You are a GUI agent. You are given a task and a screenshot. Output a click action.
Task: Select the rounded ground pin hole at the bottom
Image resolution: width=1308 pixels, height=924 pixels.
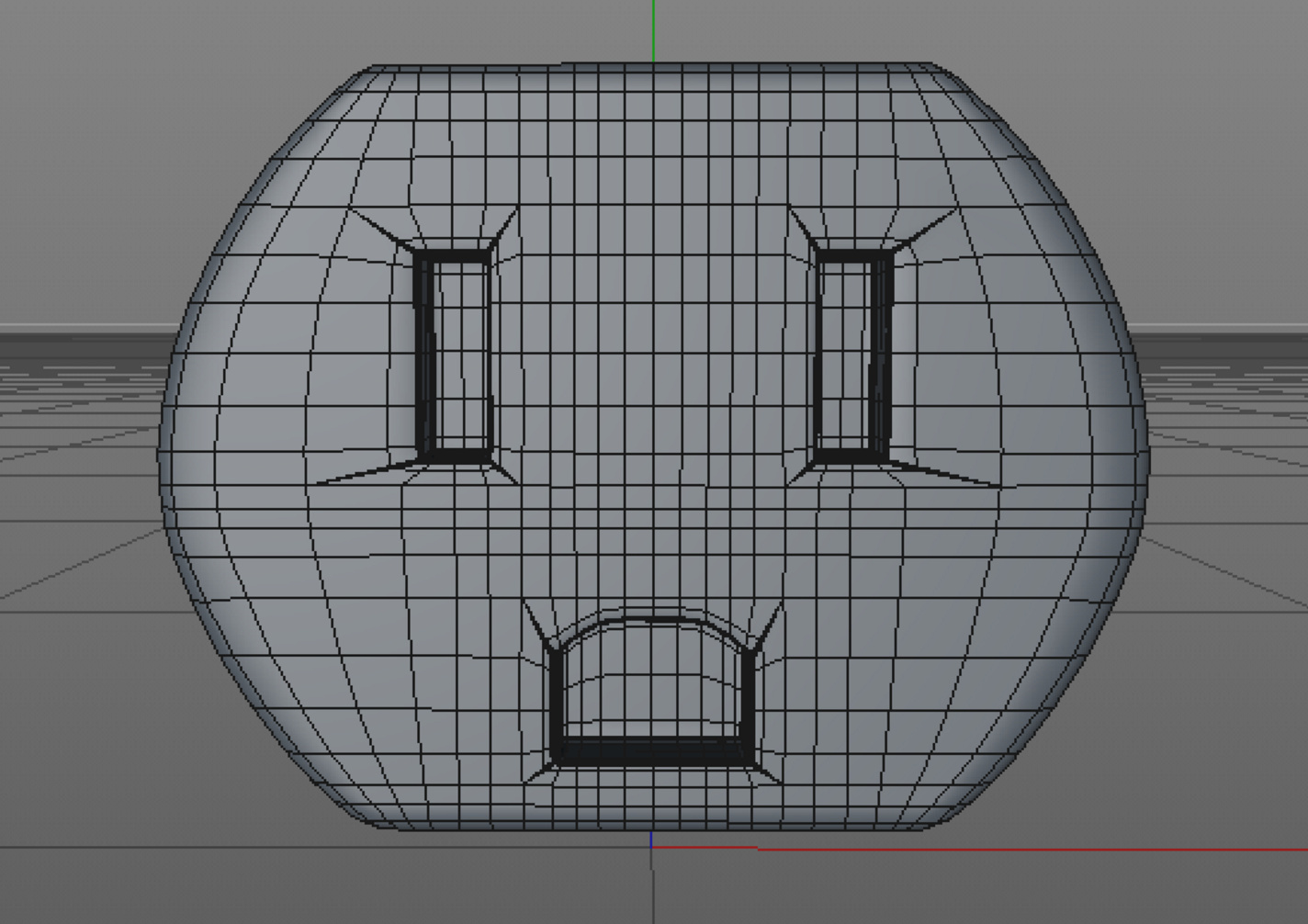coord(653,693)
